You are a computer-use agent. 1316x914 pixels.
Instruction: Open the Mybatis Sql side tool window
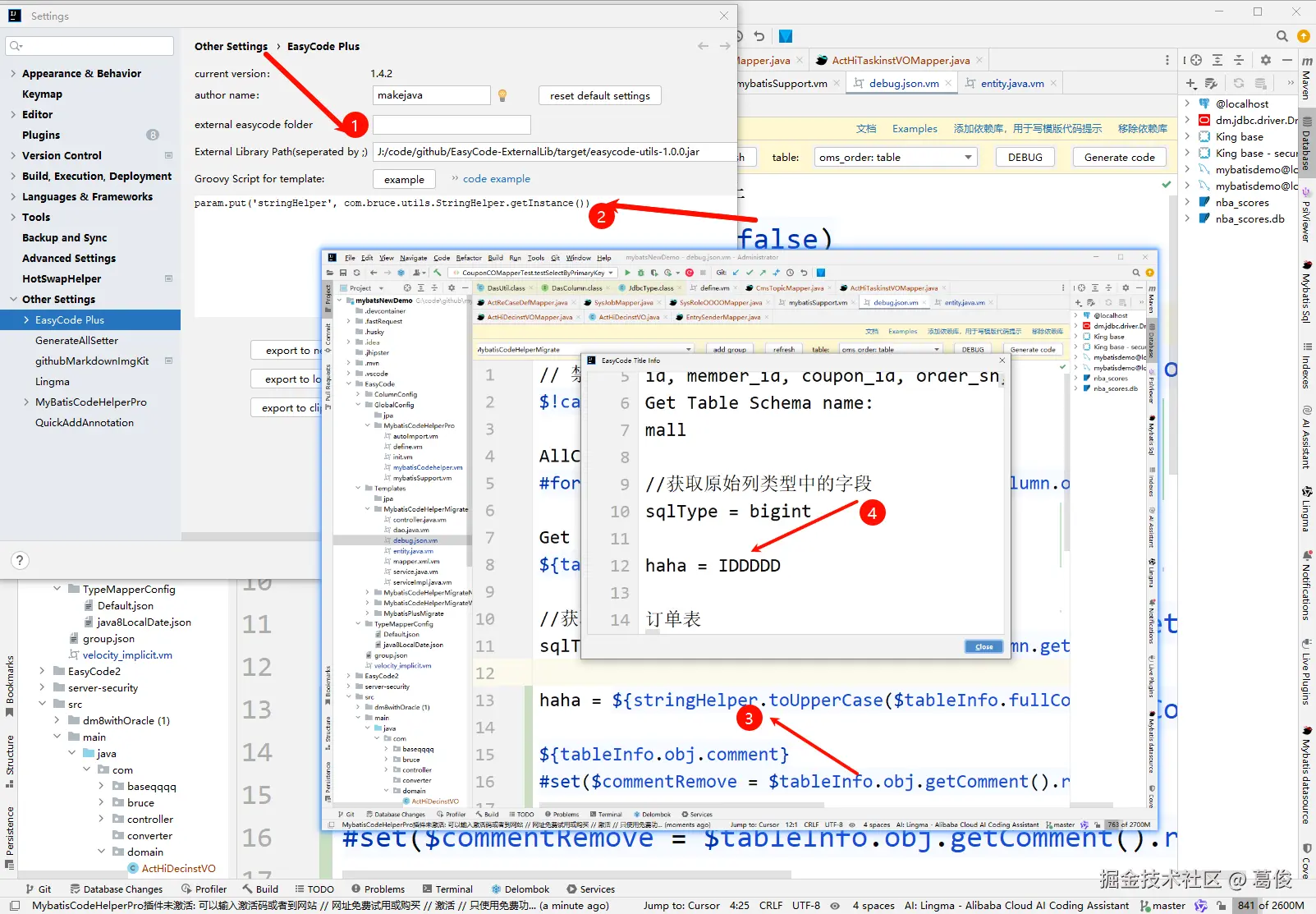click(1306, 291)
